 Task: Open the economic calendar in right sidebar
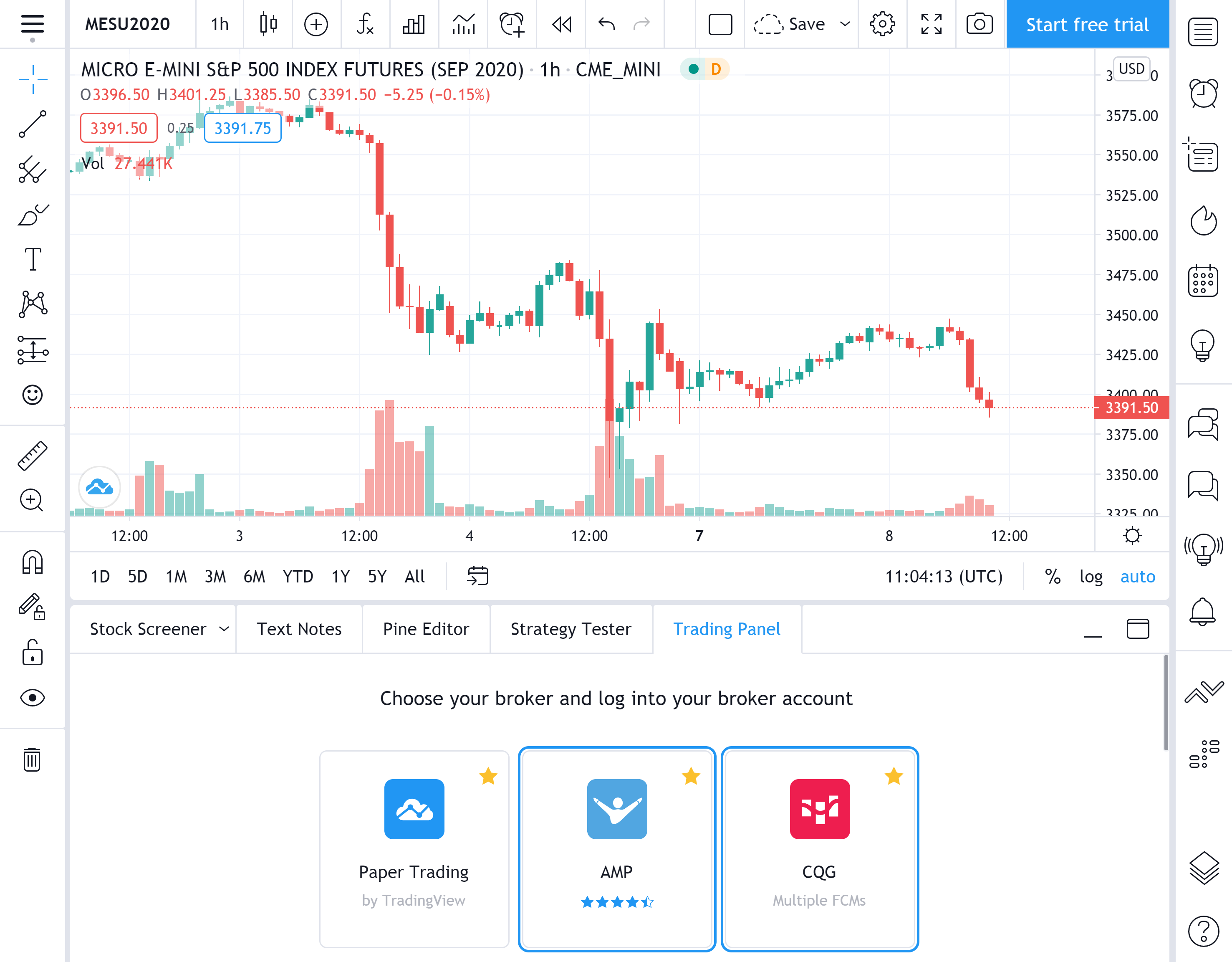pyautogui.click(x=1203, y=281)
